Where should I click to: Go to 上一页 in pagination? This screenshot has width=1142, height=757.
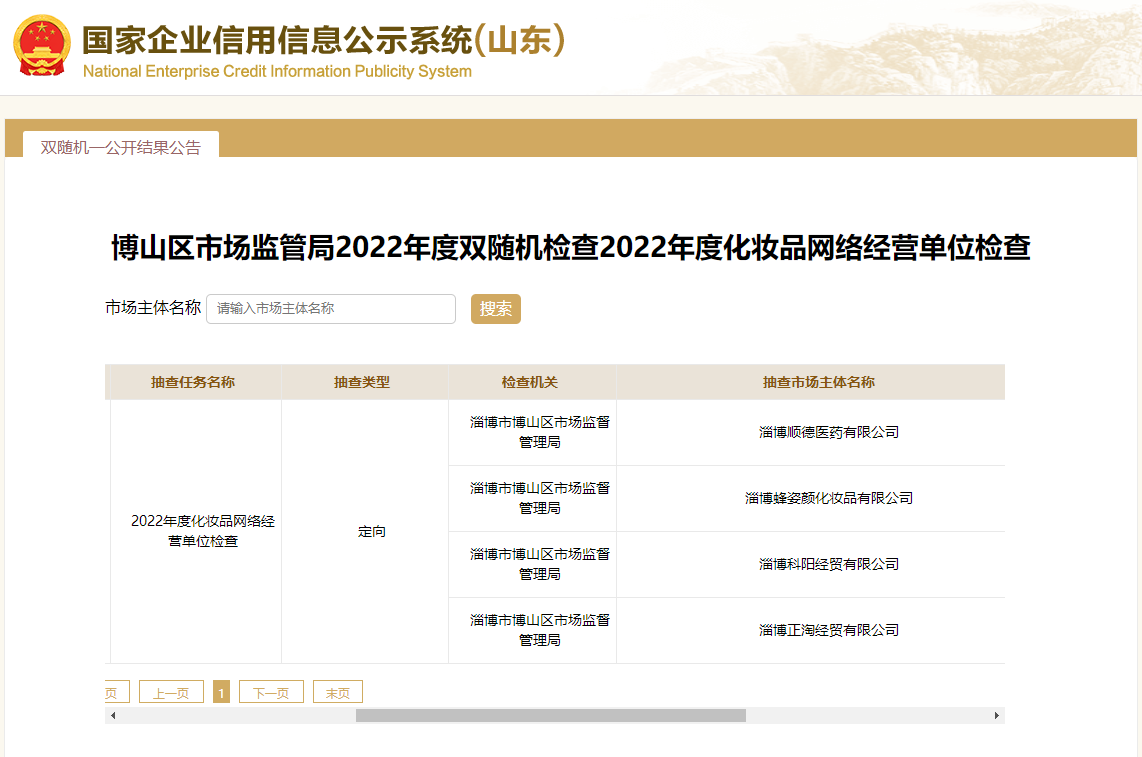[171, 692]
